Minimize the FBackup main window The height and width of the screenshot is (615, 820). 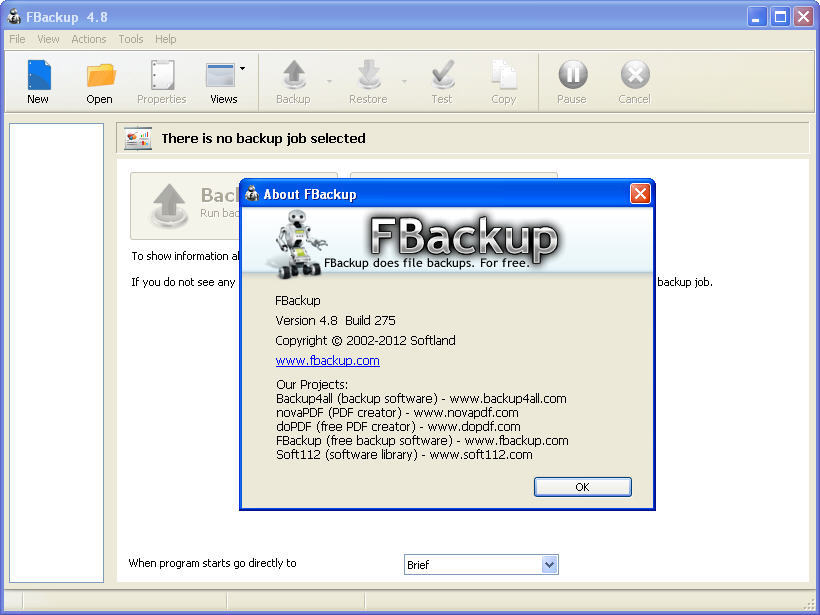[x=756, y=17]
